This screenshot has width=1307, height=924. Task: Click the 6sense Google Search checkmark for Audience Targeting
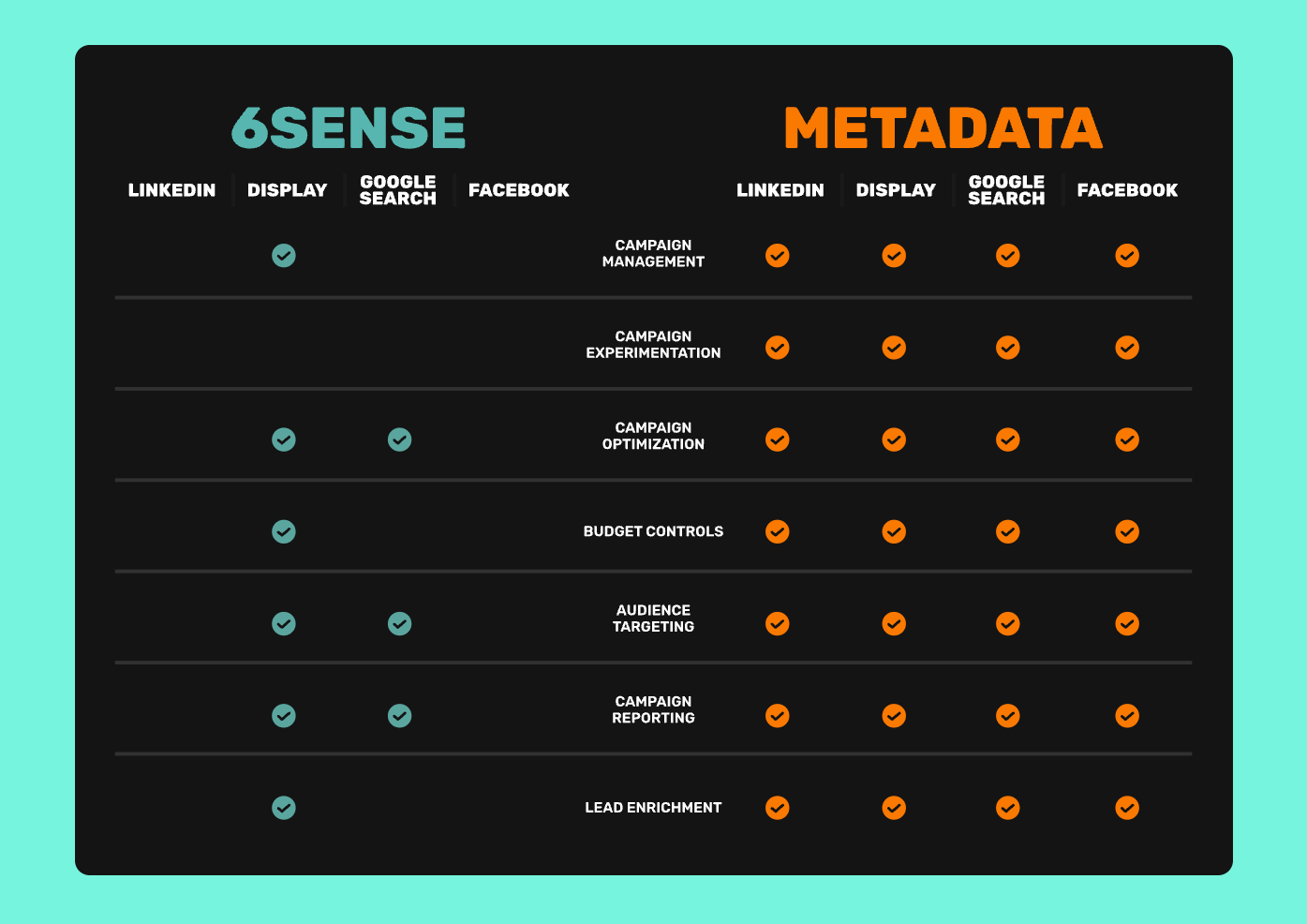coord(399,623)
